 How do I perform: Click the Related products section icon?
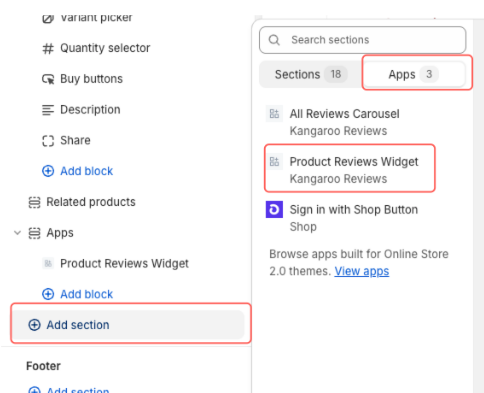(x=34, y=202)
